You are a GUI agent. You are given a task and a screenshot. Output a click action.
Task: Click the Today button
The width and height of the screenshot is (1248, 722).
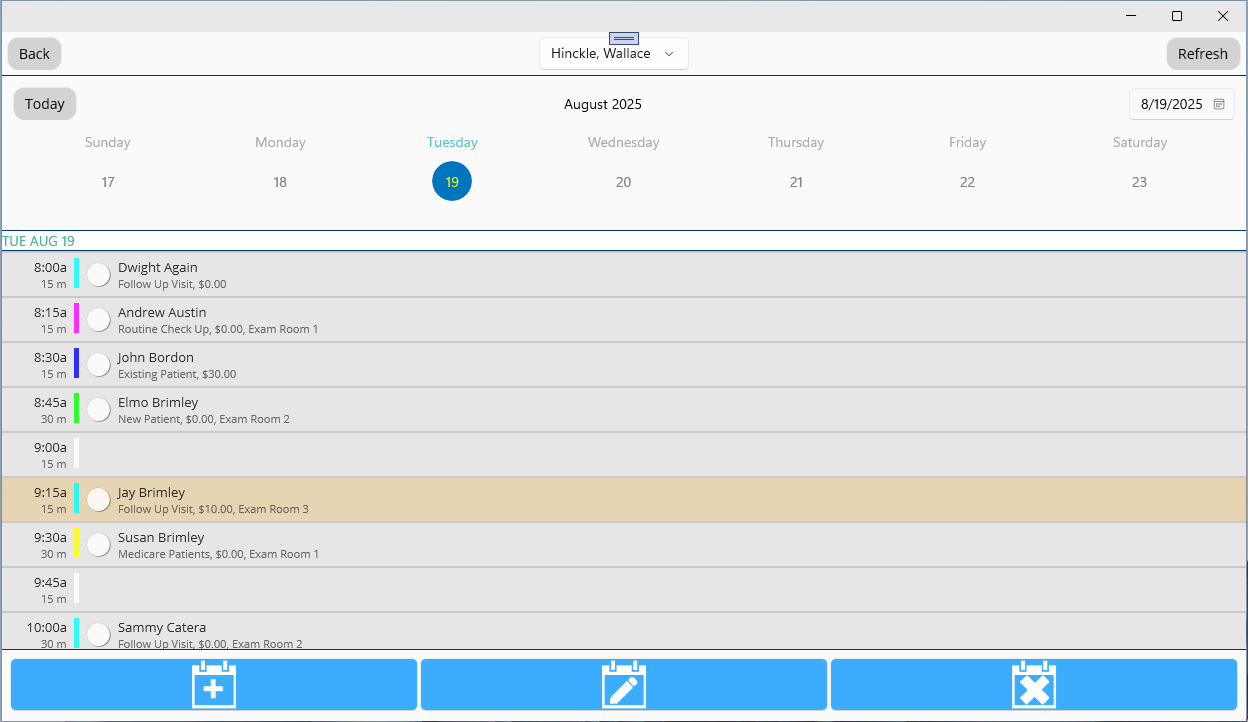(x=45, y=104)
